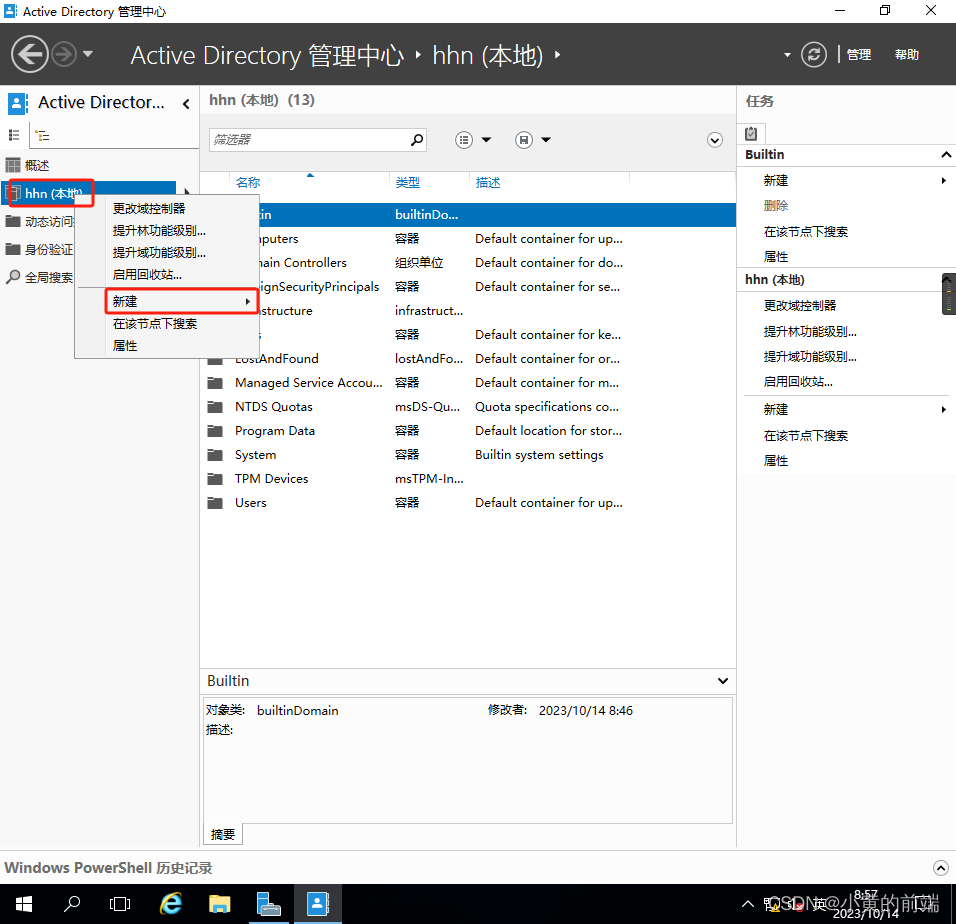Sort by 描述 column header
This screenshot has height=924, width=956.
(x=488, y=182)
